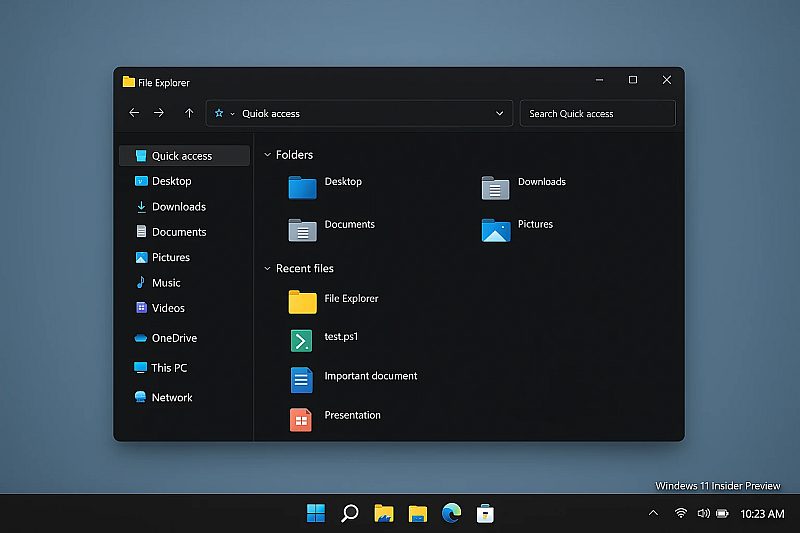Go forward with the right arrow button
This screenshot has height=533, width=800.
tap(159, 113)
